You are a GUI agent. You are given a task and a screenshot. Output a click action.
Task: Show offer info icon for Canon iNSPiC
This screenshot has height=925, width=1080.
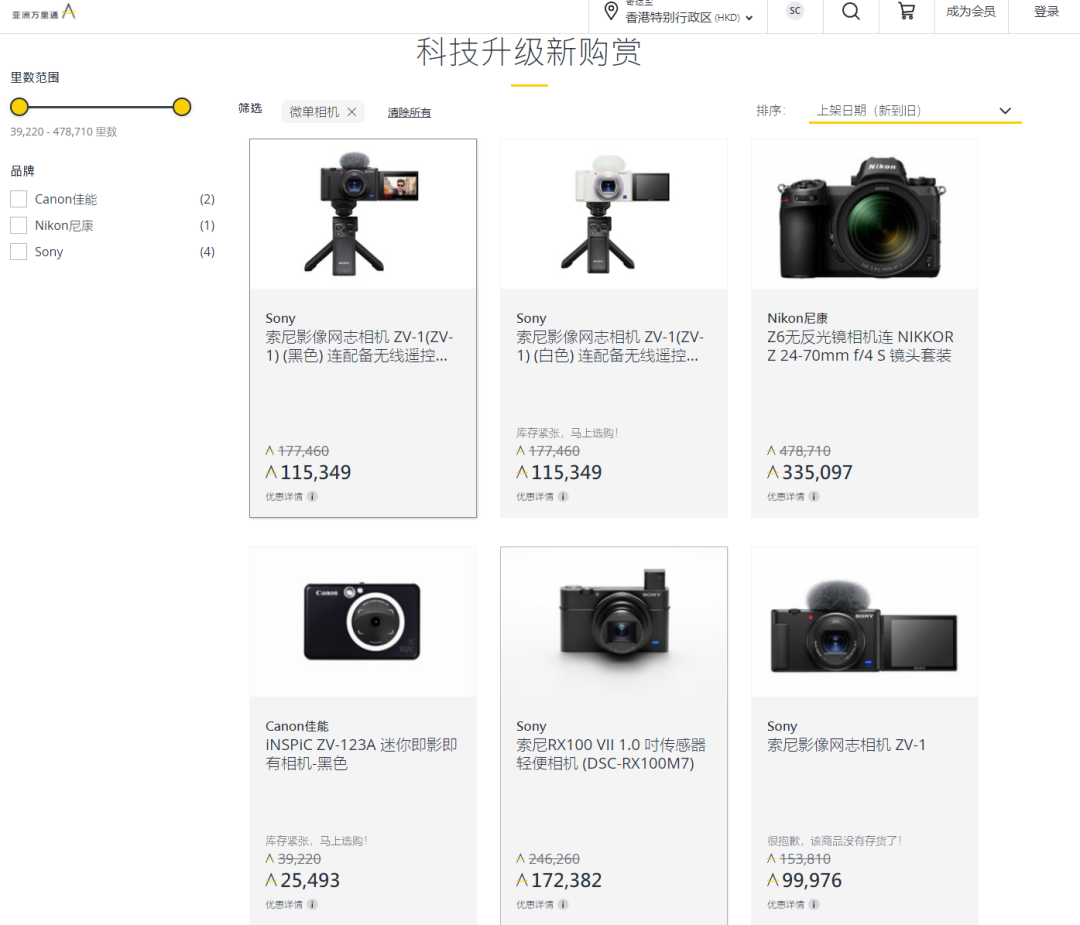pos(313,904)
